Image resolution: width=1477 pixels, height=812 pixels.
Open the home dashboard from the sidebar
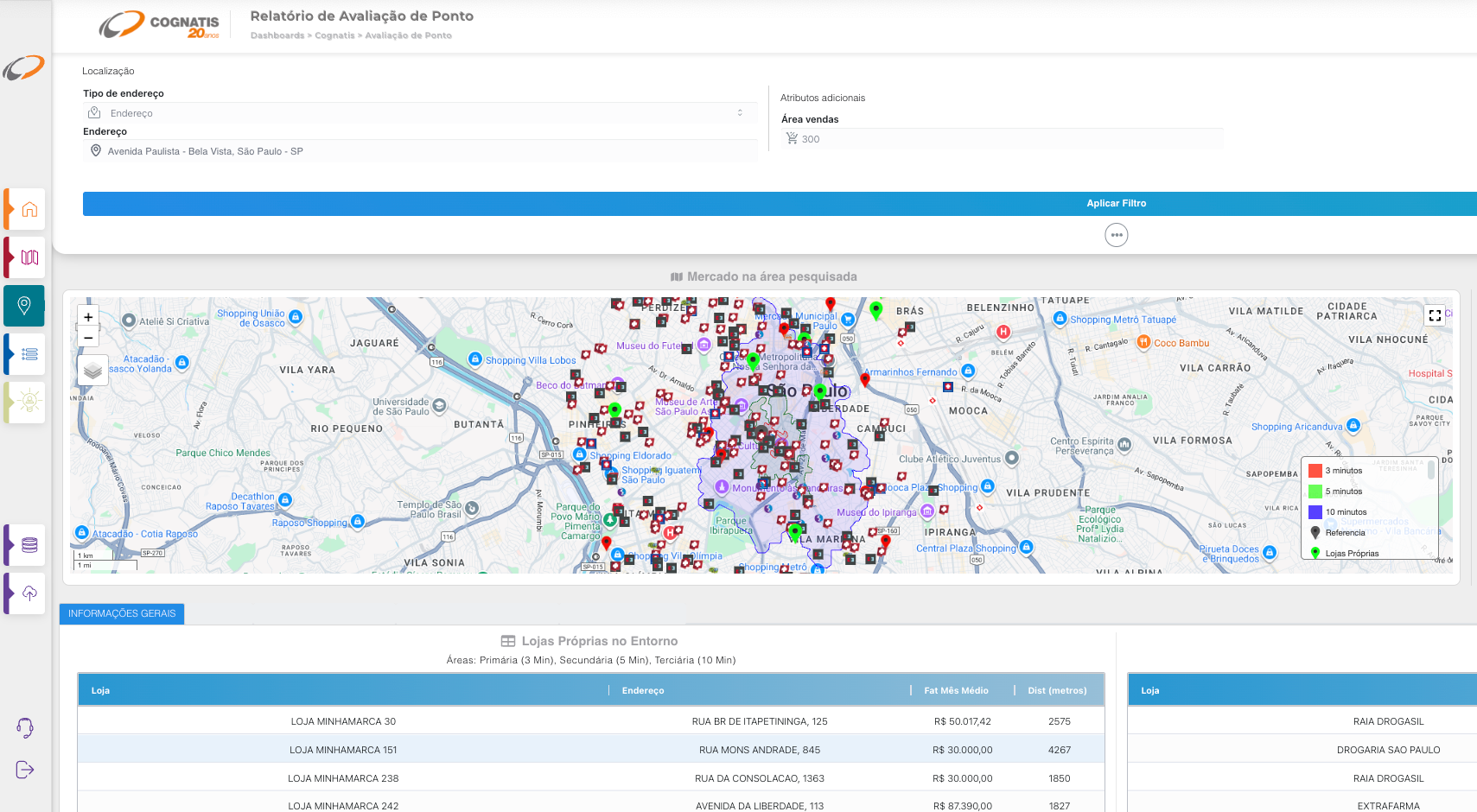pos(29,210)
